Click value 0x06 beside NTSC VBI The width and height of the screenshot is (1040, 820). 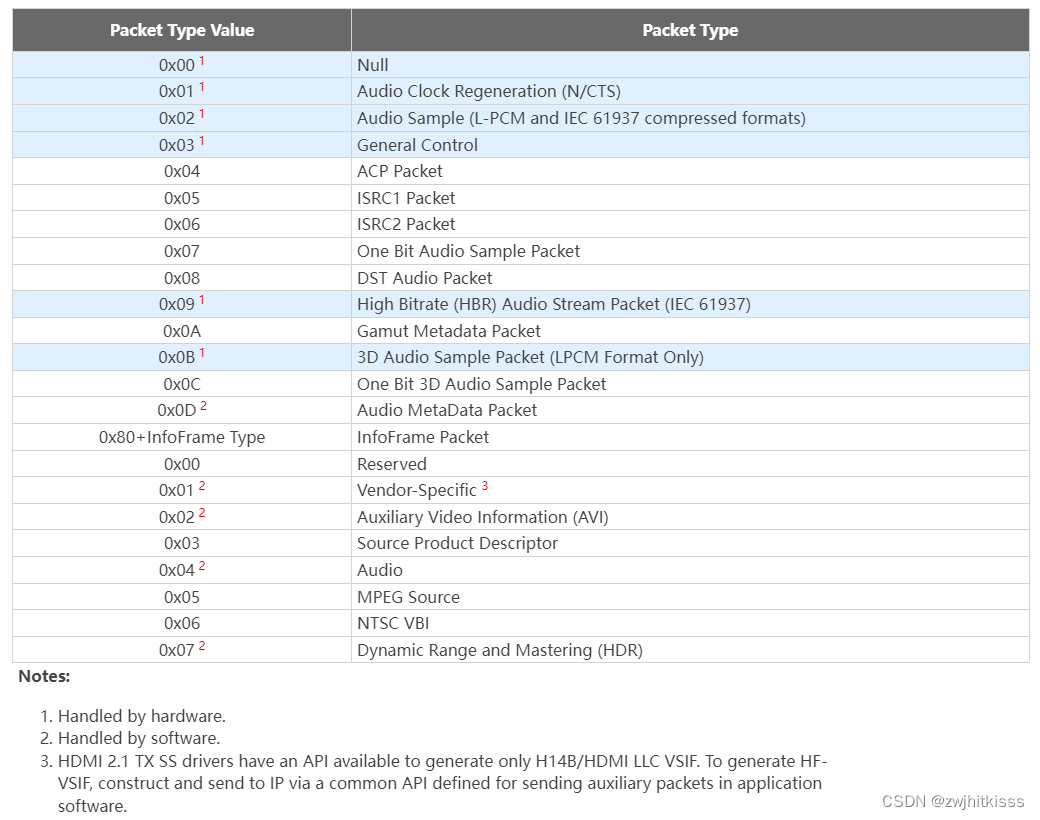point(182,623)
